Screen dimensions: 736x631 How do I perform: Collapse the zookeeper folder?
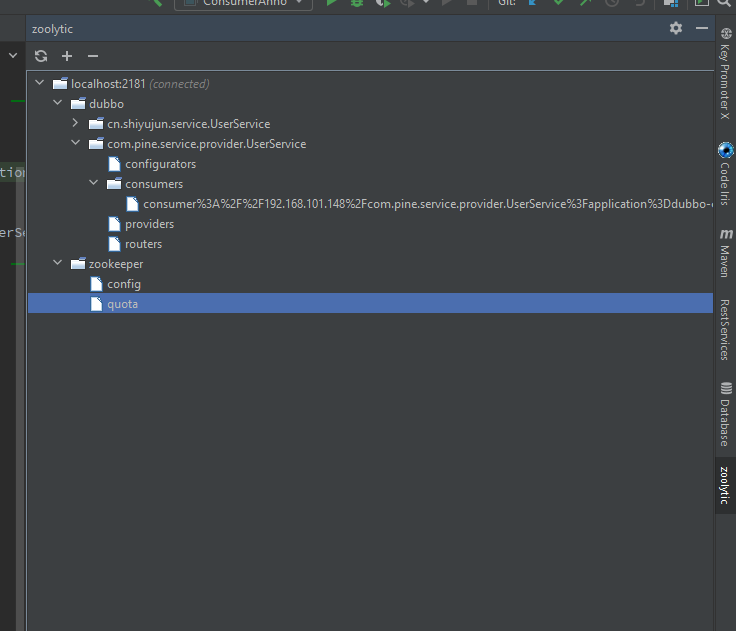coord(57,263)
